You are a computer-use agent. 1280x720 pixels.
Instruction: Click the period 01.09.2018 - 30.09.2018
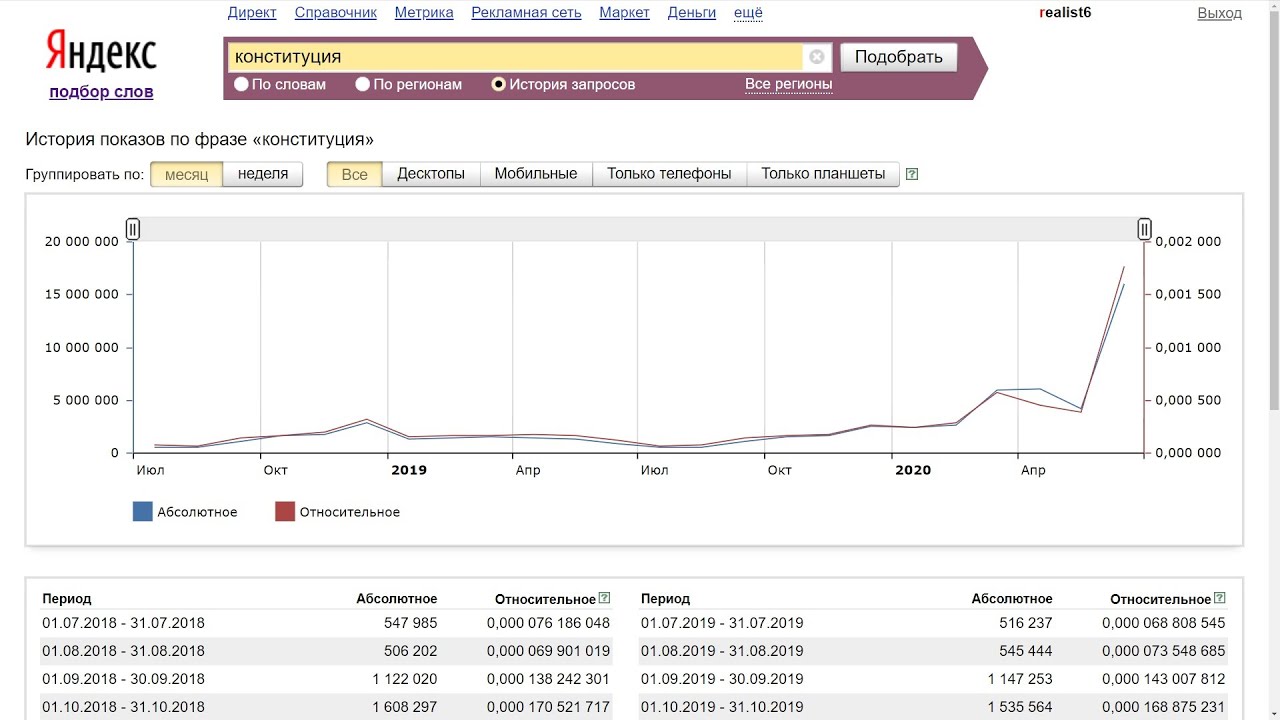[x=123, y=679]
